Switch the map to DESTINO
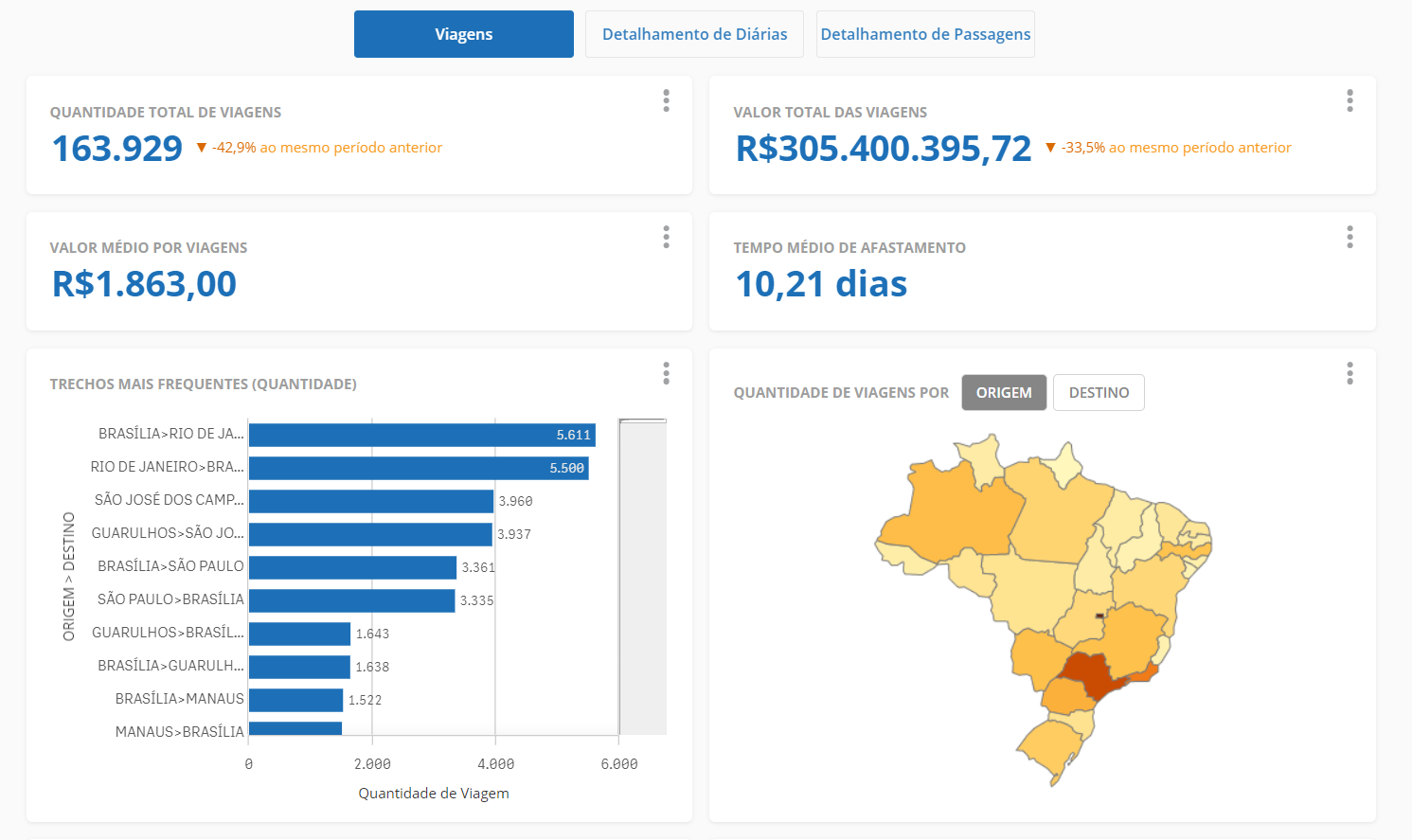Viewport: 1412px width, 840px height. click(1099, 392)
